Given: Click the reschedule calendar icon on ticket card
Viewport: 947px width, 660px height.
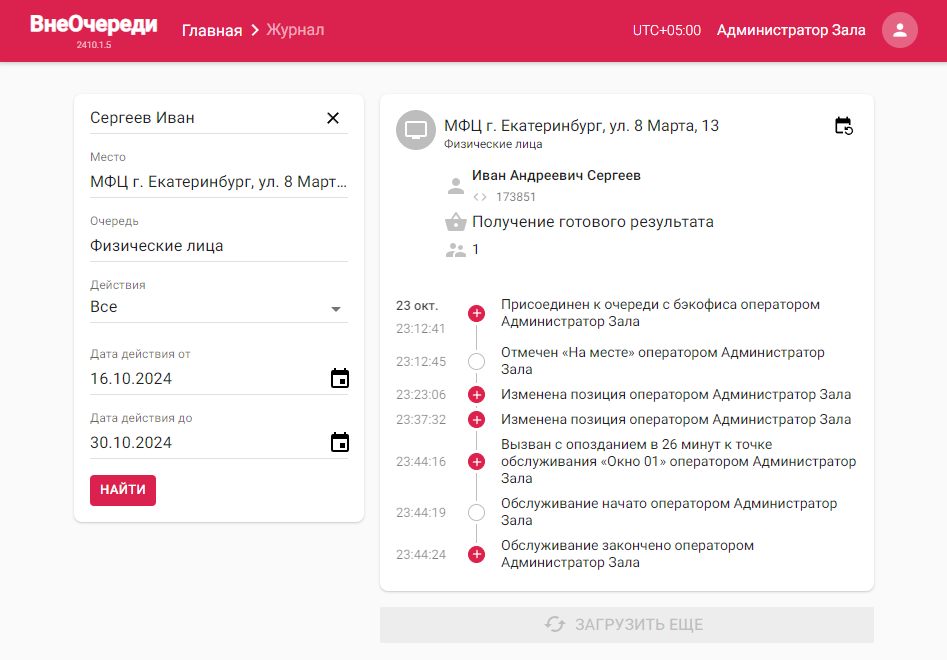Looking at the screenshot, I should pos(844,126).
